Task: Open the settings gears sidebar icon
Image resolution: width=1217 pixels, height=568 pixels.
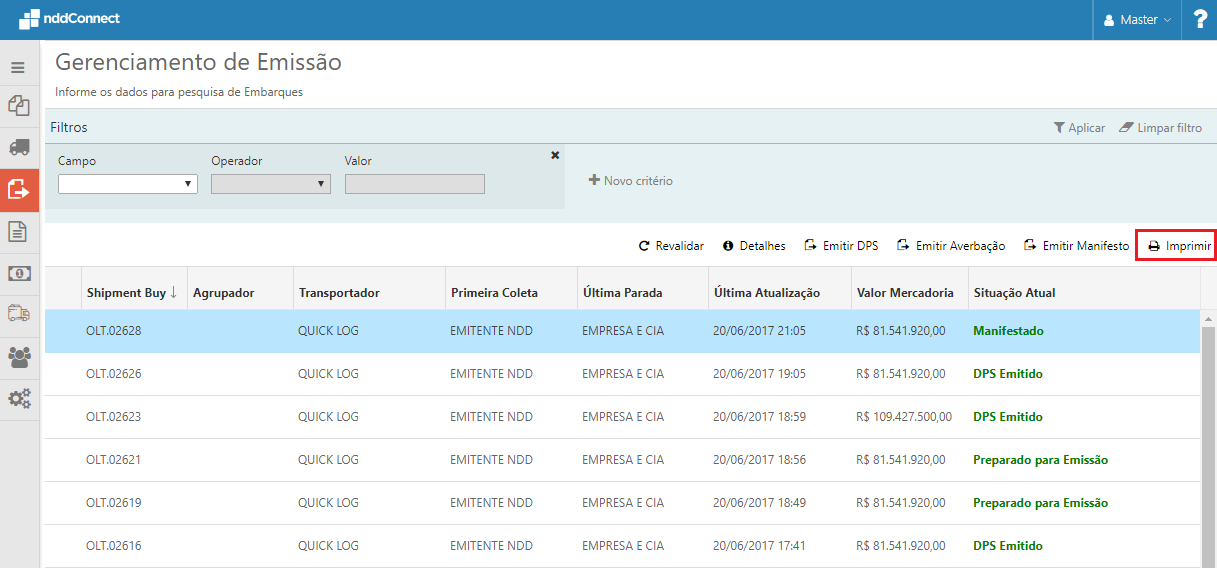Action: pos(19,398)
